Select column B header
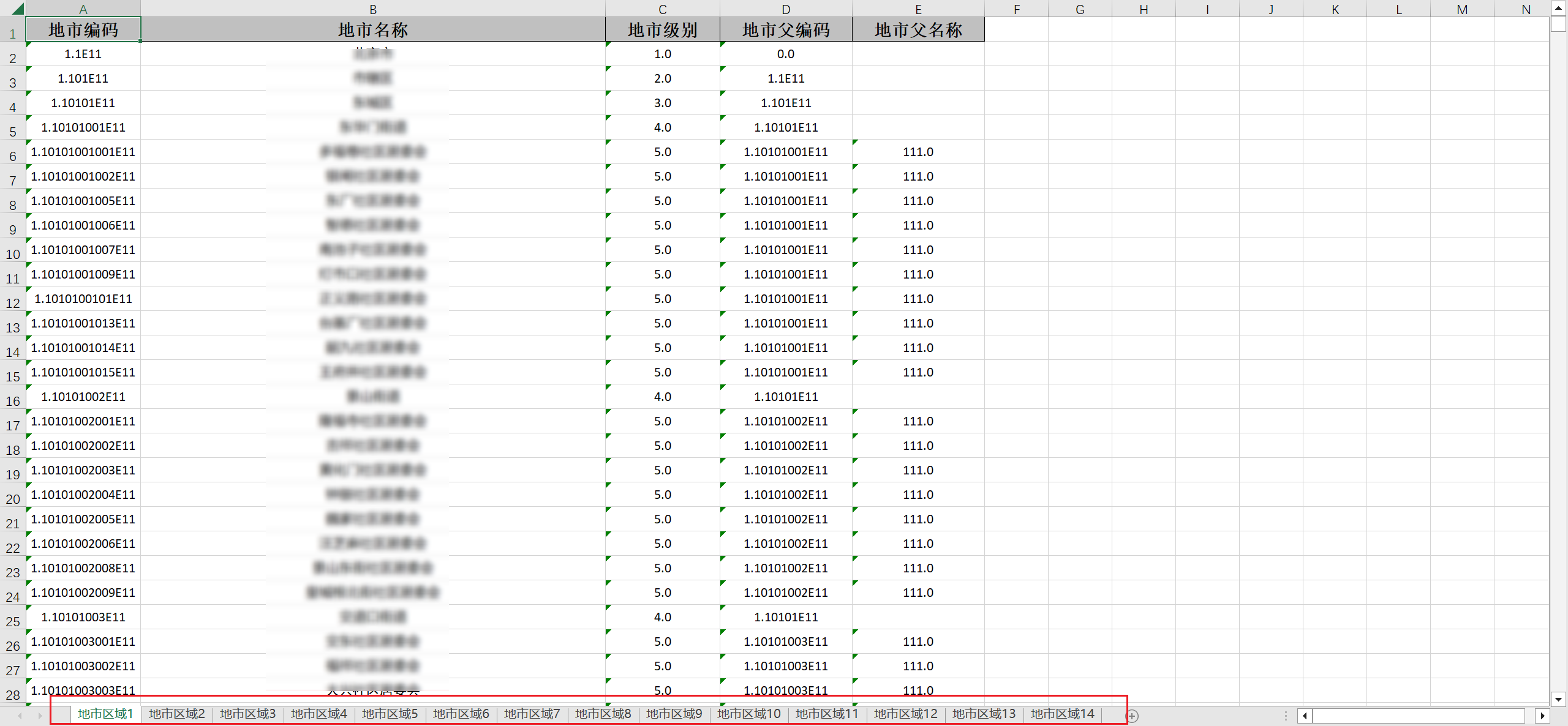Screen dimensions: 1568x726 [372, 9]
